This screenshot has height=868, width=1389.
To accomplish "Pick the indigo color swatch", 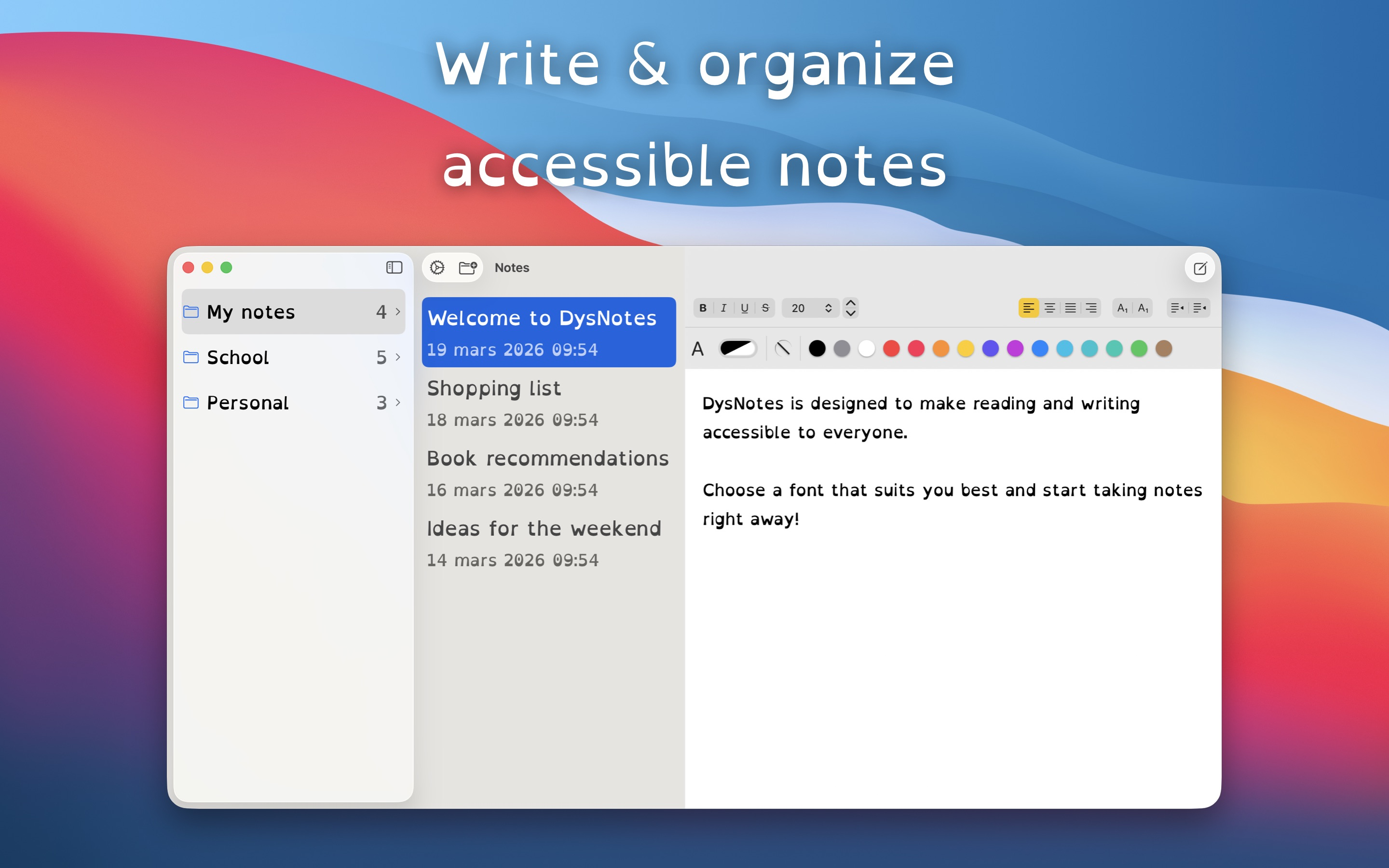I will coord(990,349).
